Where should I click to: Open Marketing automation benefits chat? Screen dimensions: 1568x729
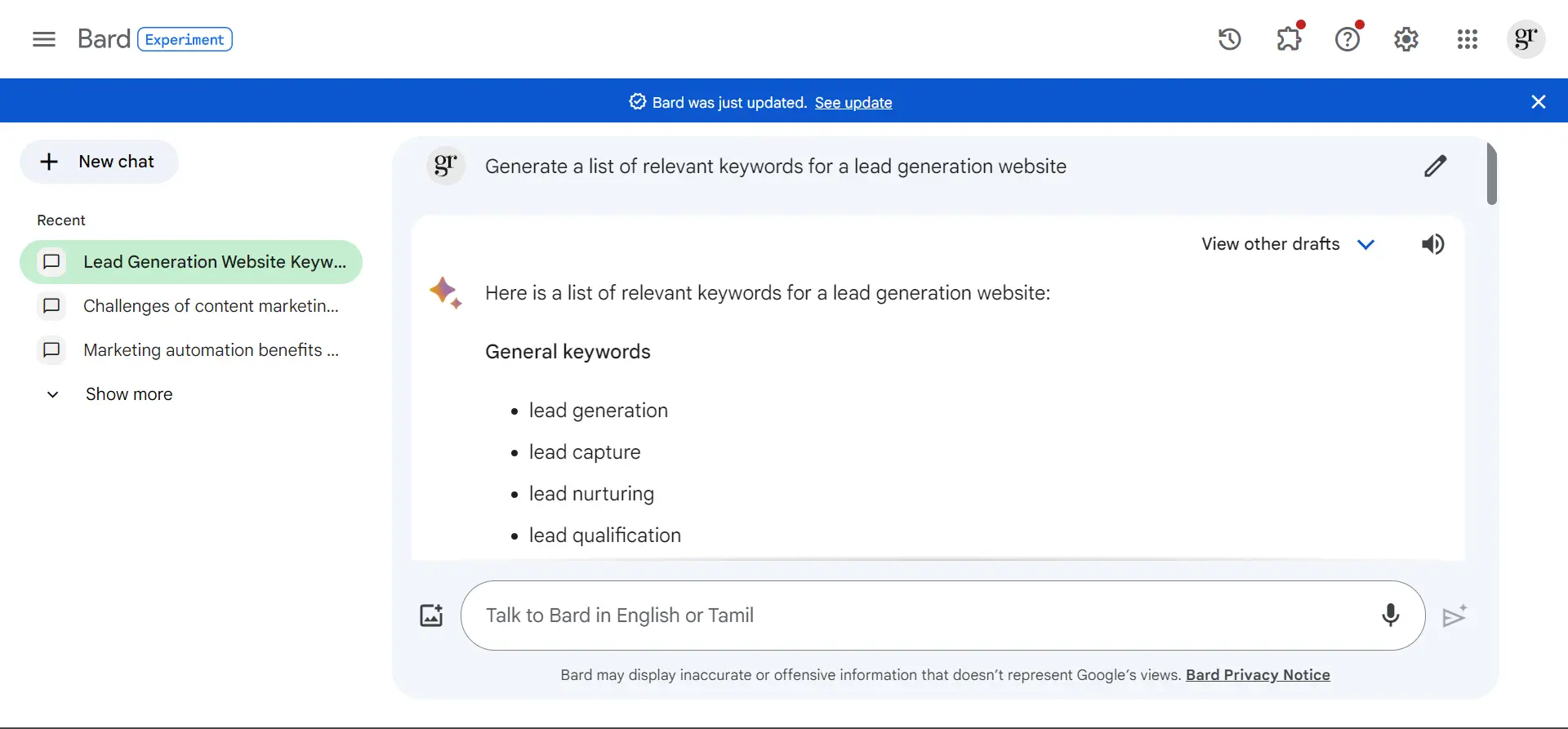coord(191,350)
